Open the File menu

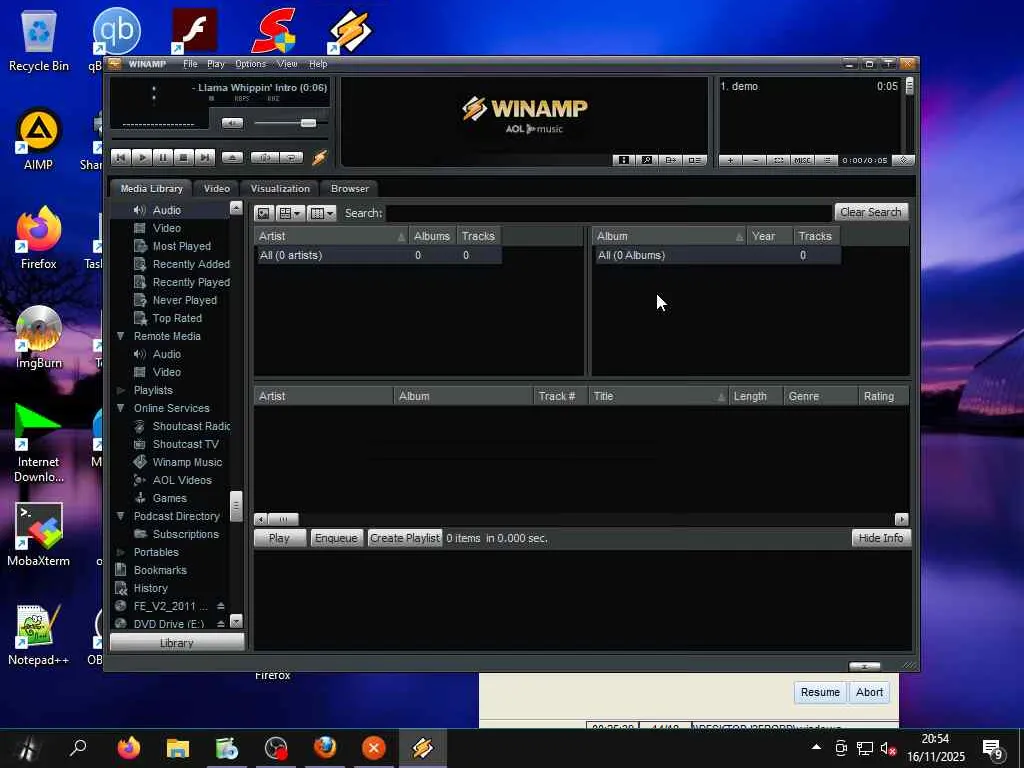point(190,64)
